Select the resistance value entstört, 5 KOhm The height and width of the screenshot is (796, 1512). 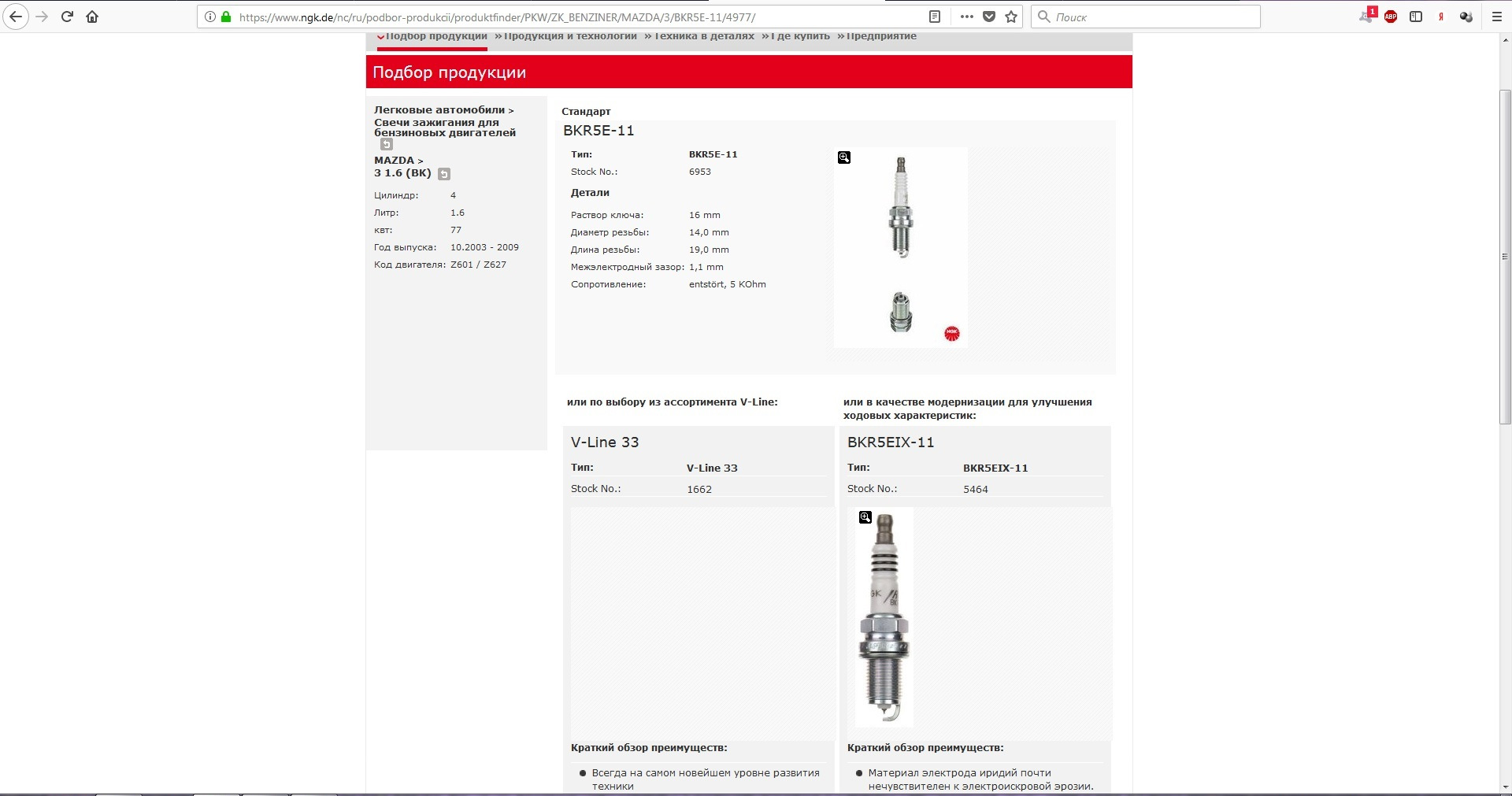pos(728,284)
